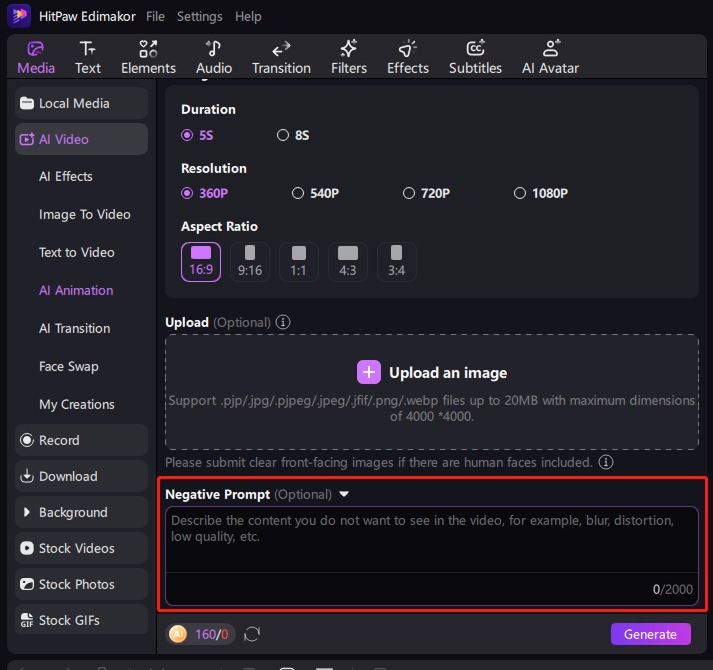Choose 360P resolution
This screenshot has width=713, height=670.
click(x=205, y=193)
